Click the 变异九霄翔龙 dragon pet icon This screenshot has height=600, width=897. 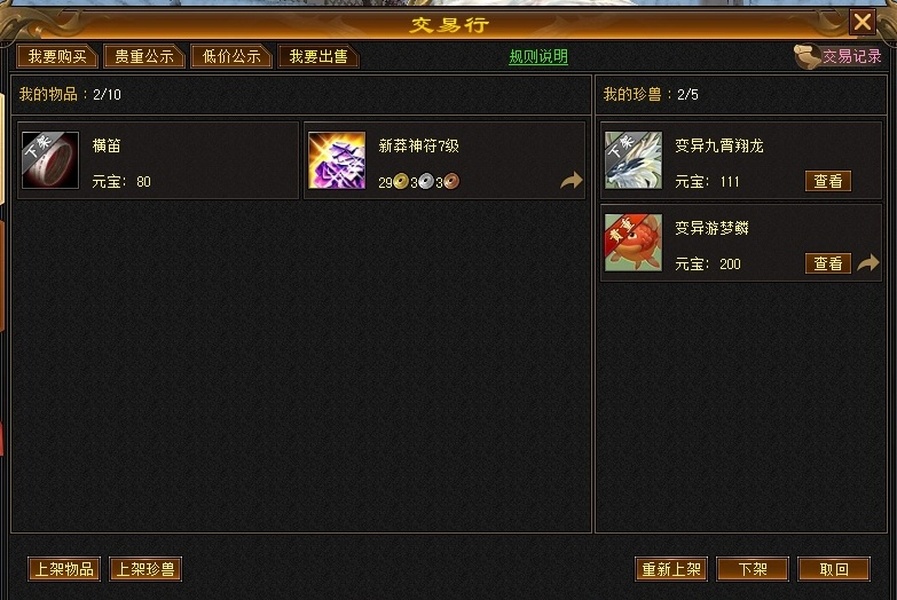pyautogui.click(x=634, y=160)
